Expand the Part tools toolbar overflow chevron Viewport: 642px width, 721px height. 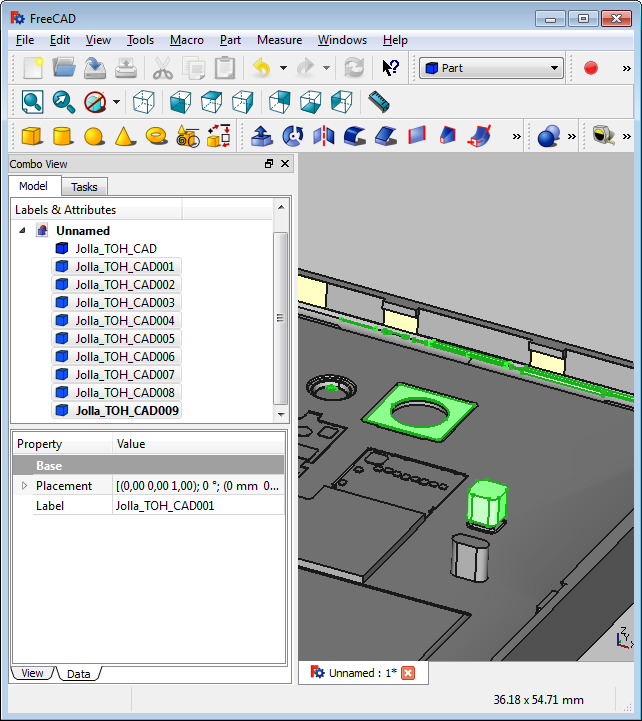(x=516, y=137)
